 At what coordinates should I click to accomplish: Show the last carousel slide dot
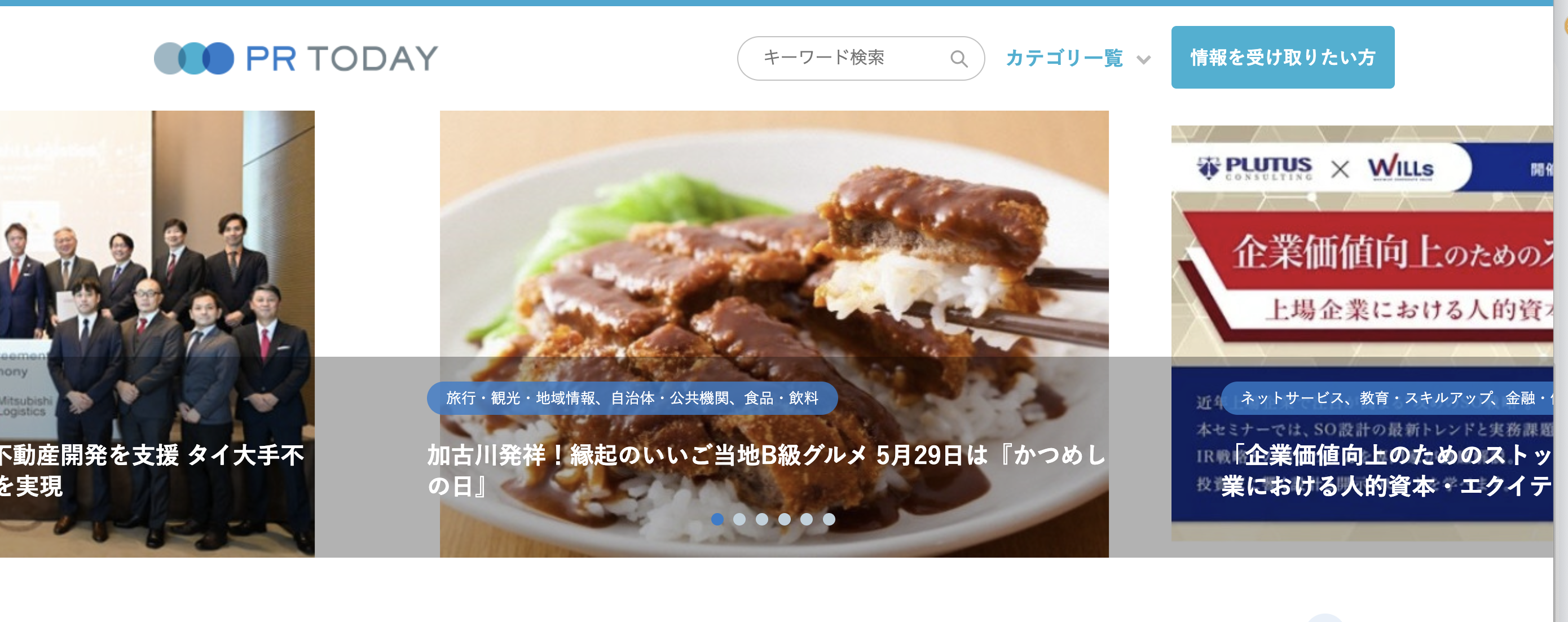[829, 519]
